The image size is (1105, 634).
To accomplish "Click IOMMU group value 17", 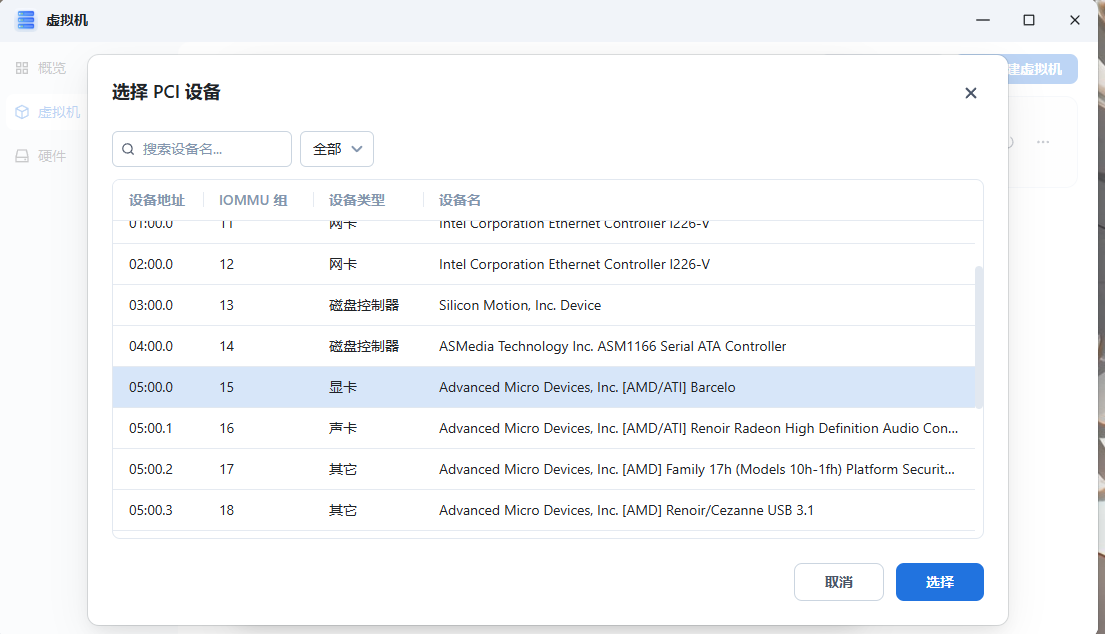I will 226,469.
